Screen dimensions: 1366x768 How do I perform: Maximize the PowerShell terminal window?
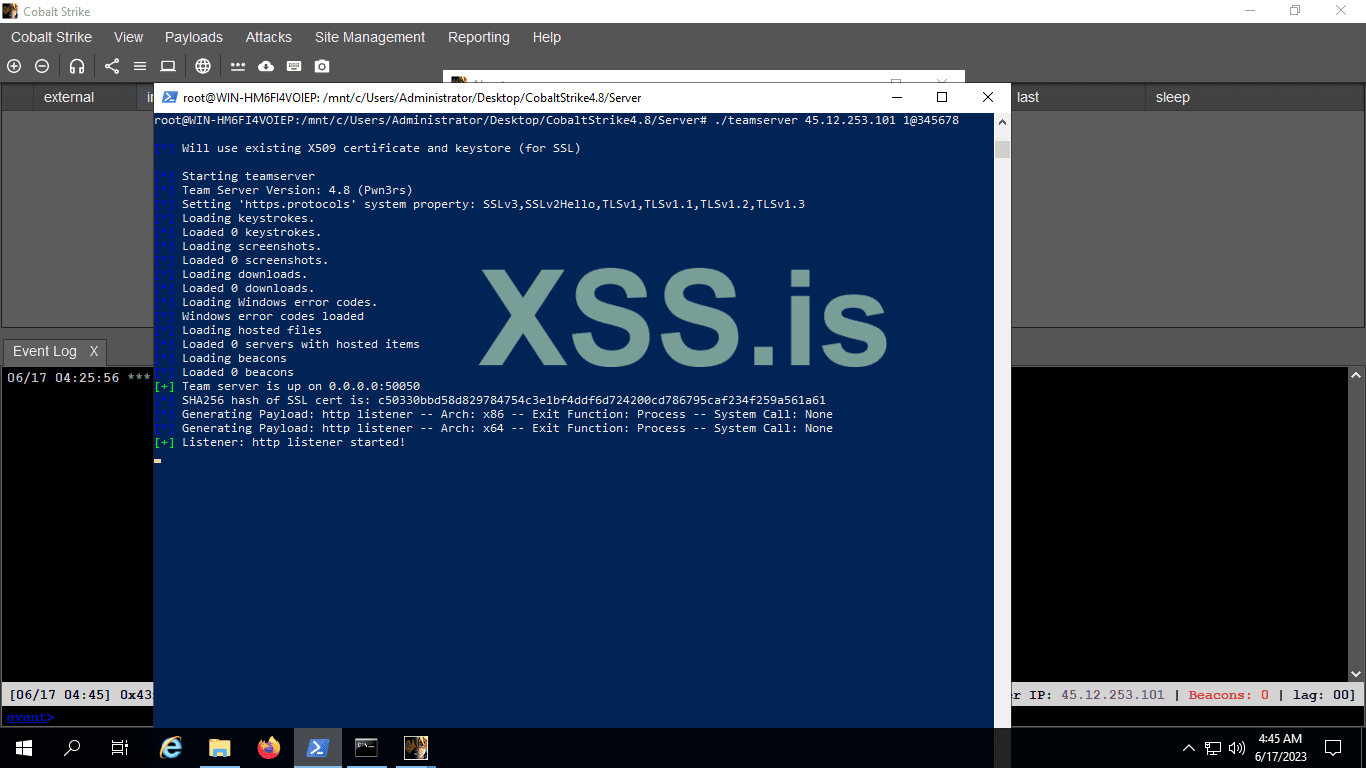point(942,97)
